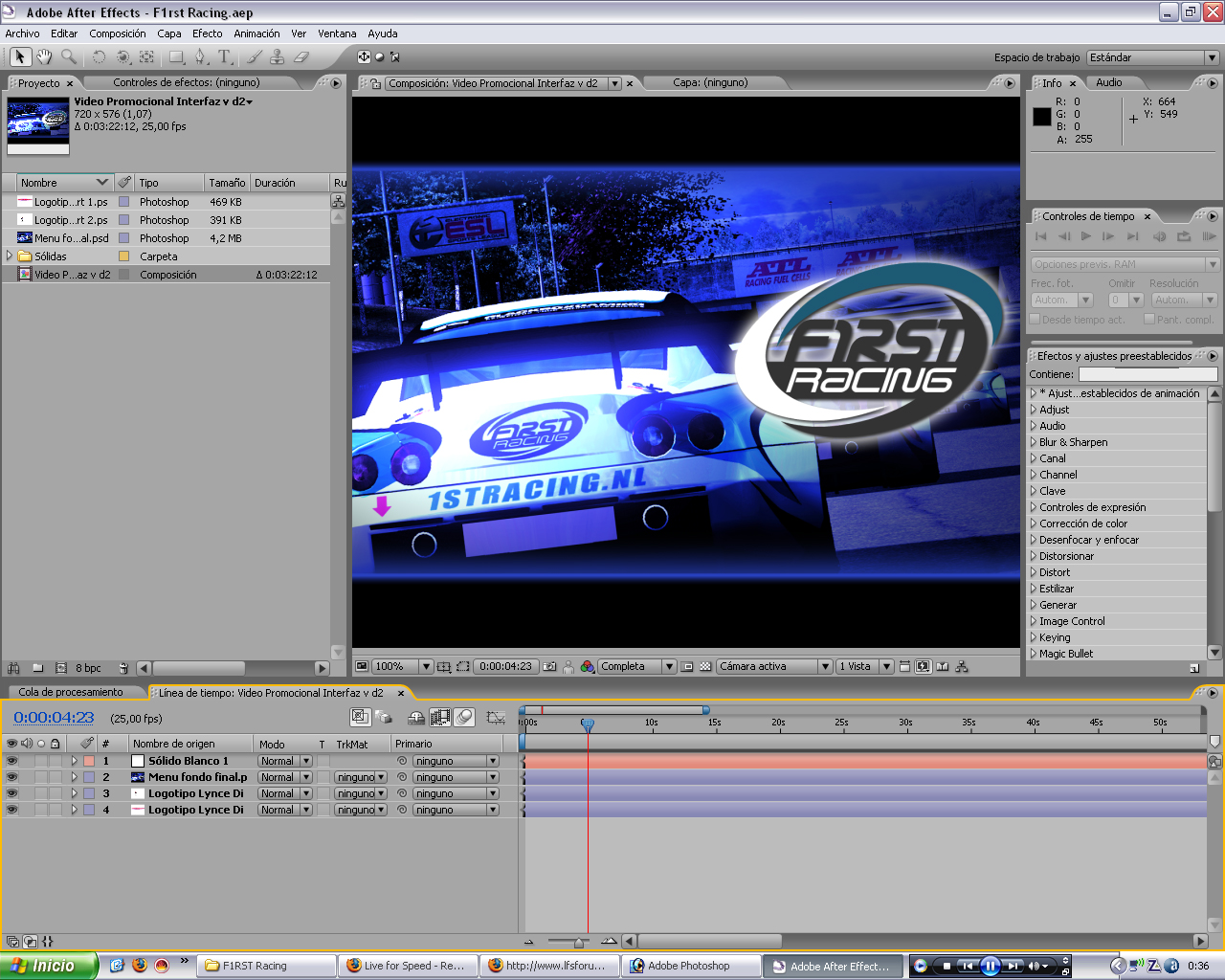The height and width of the screenshot is (980, 1225).
Task: Create a new folder in Project panel
Action: point(38,668)
